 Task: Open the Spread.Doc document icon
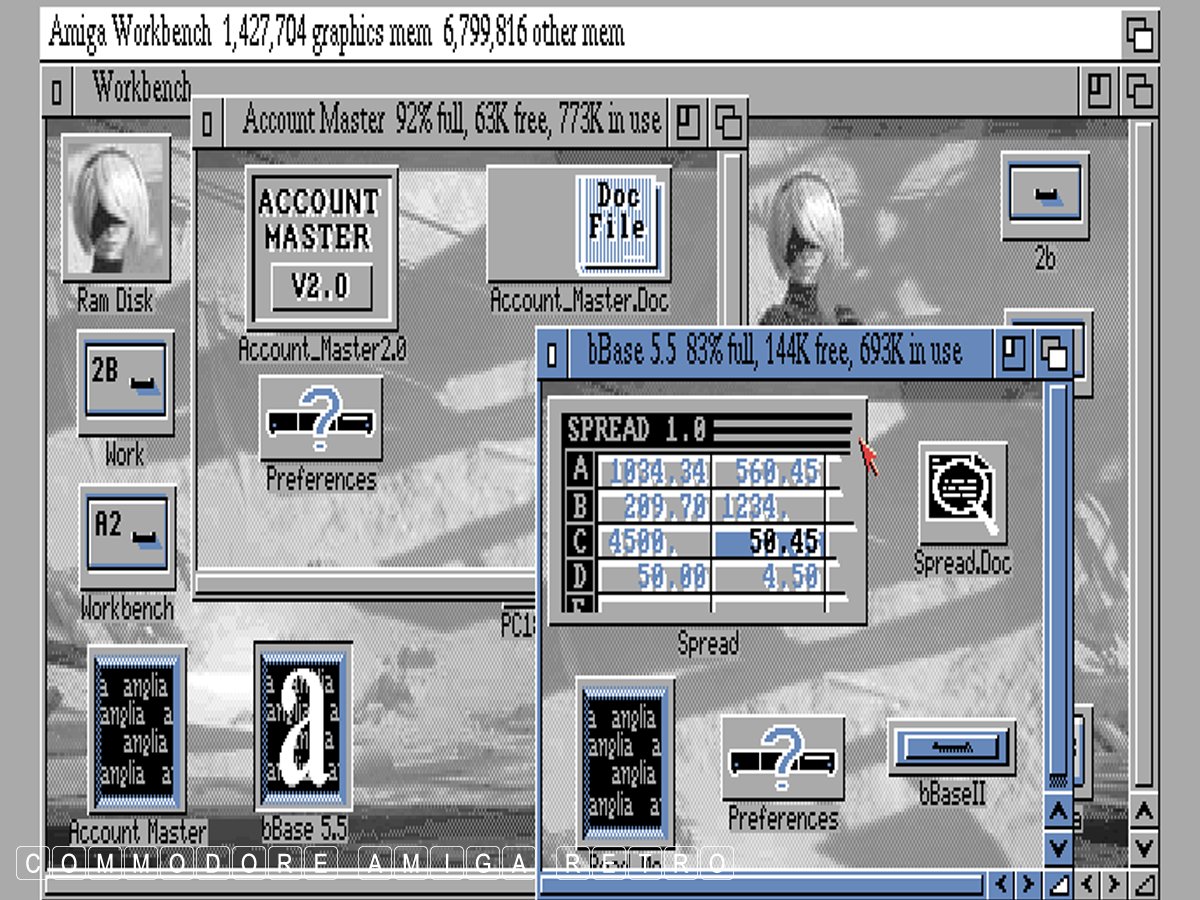coord(962,494)
